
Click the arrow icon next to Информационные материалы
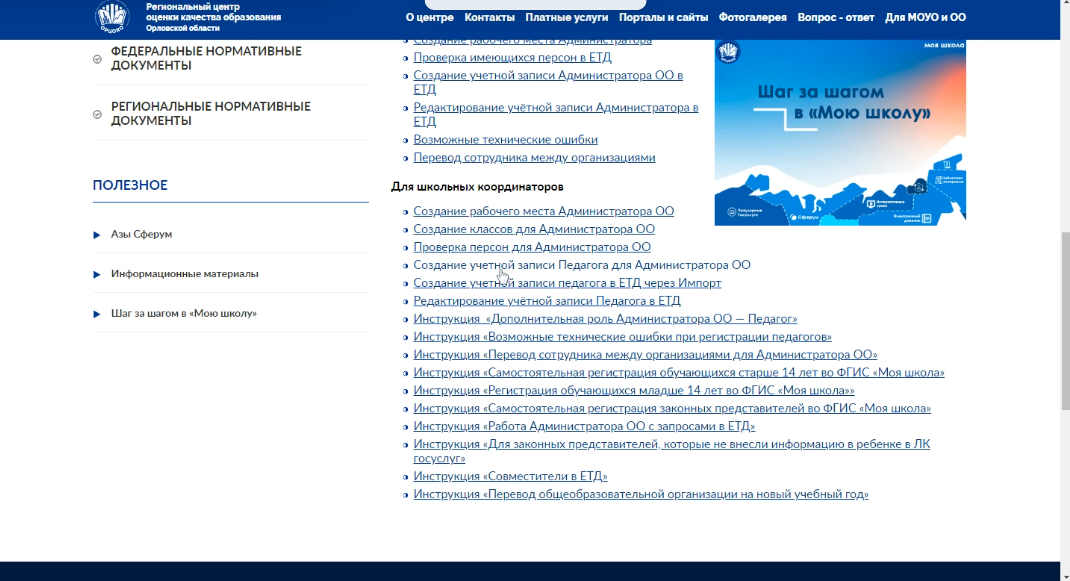[x=97, y=274]
